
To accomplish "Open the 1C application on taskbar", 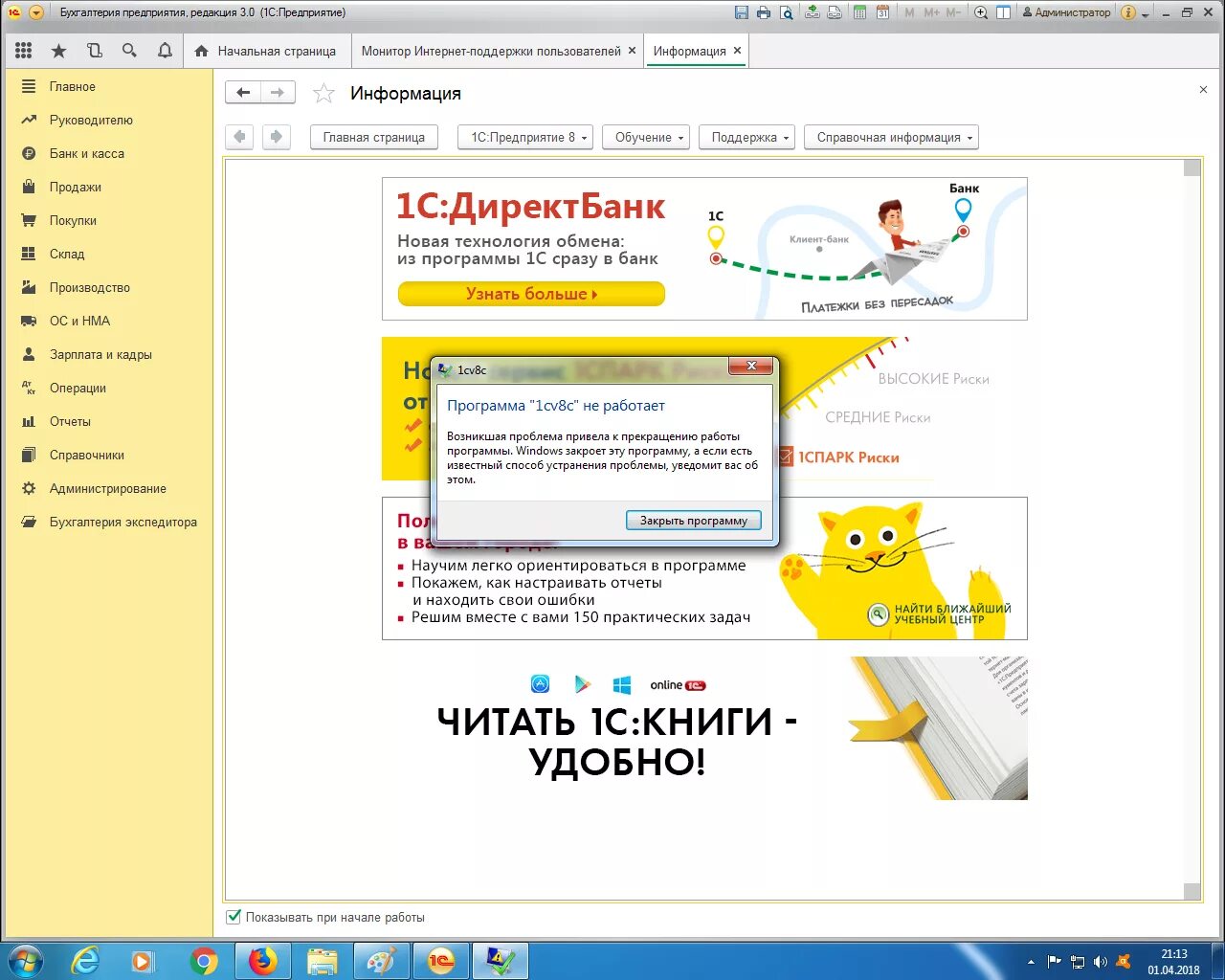I will [x=440, y=961].
